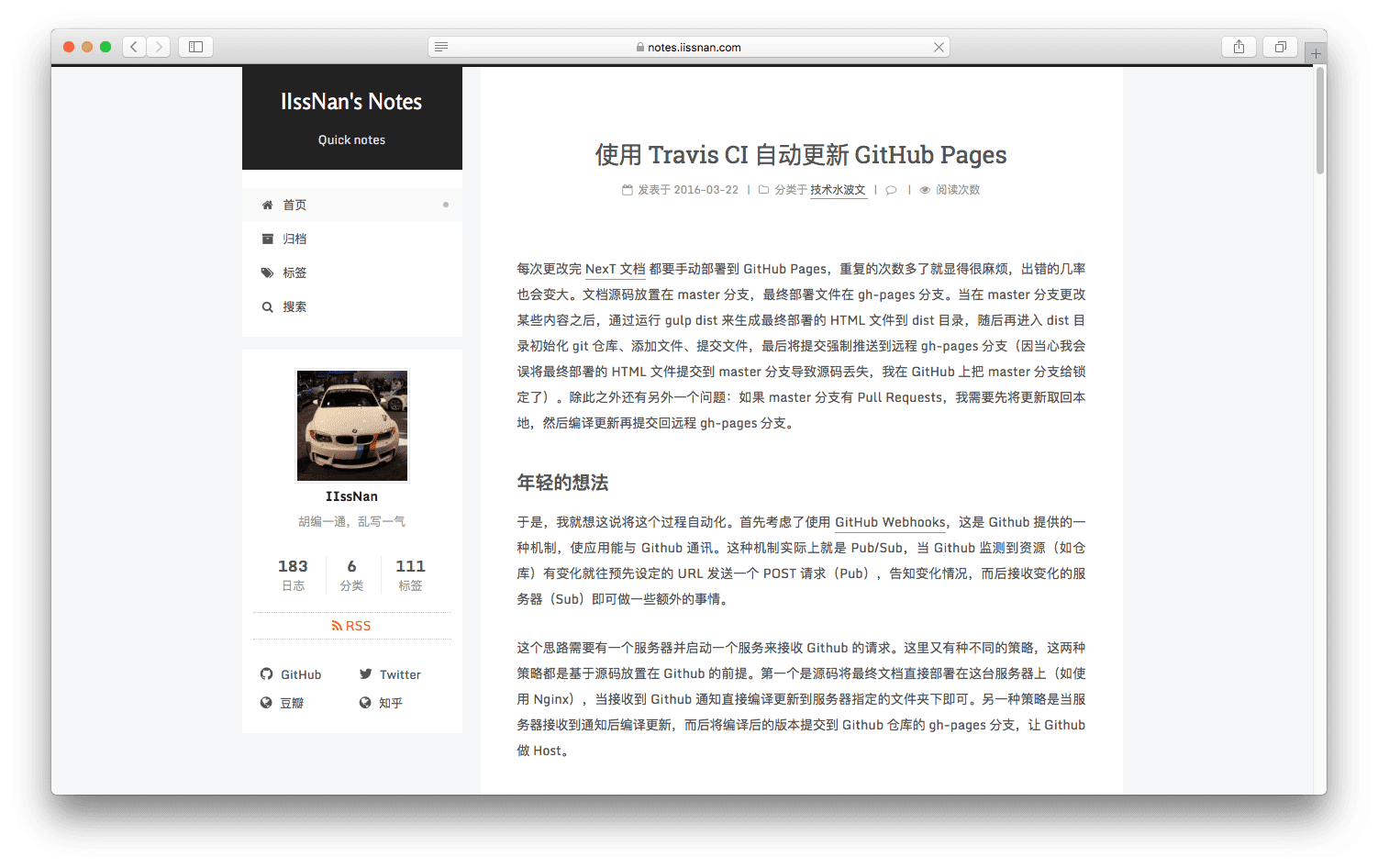
Task: Open the 首页 home menu item
Action: [x=352, y=205]
